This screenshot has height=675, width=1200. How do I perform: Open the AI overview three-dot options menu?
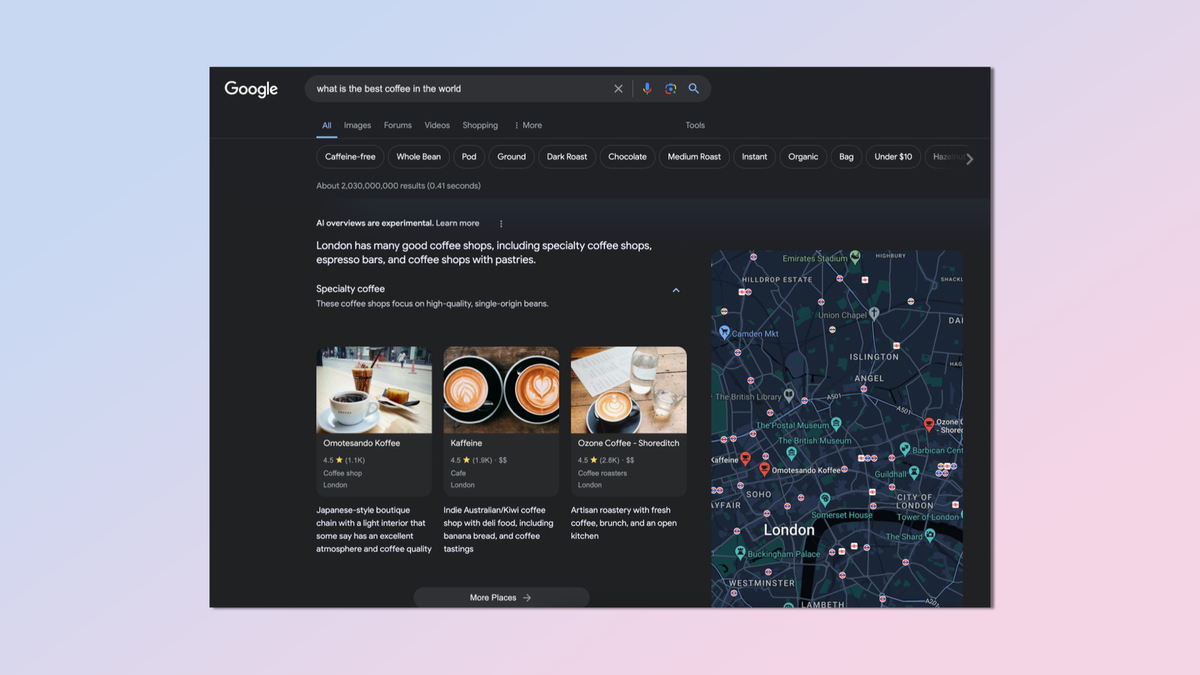coord(499,223)
